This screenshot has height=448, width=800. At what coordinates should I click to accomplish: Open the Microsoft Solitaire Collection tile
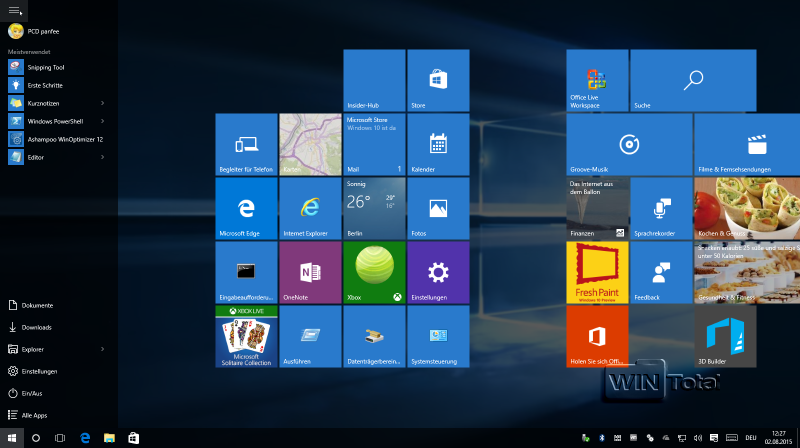[x=246, y=336]
